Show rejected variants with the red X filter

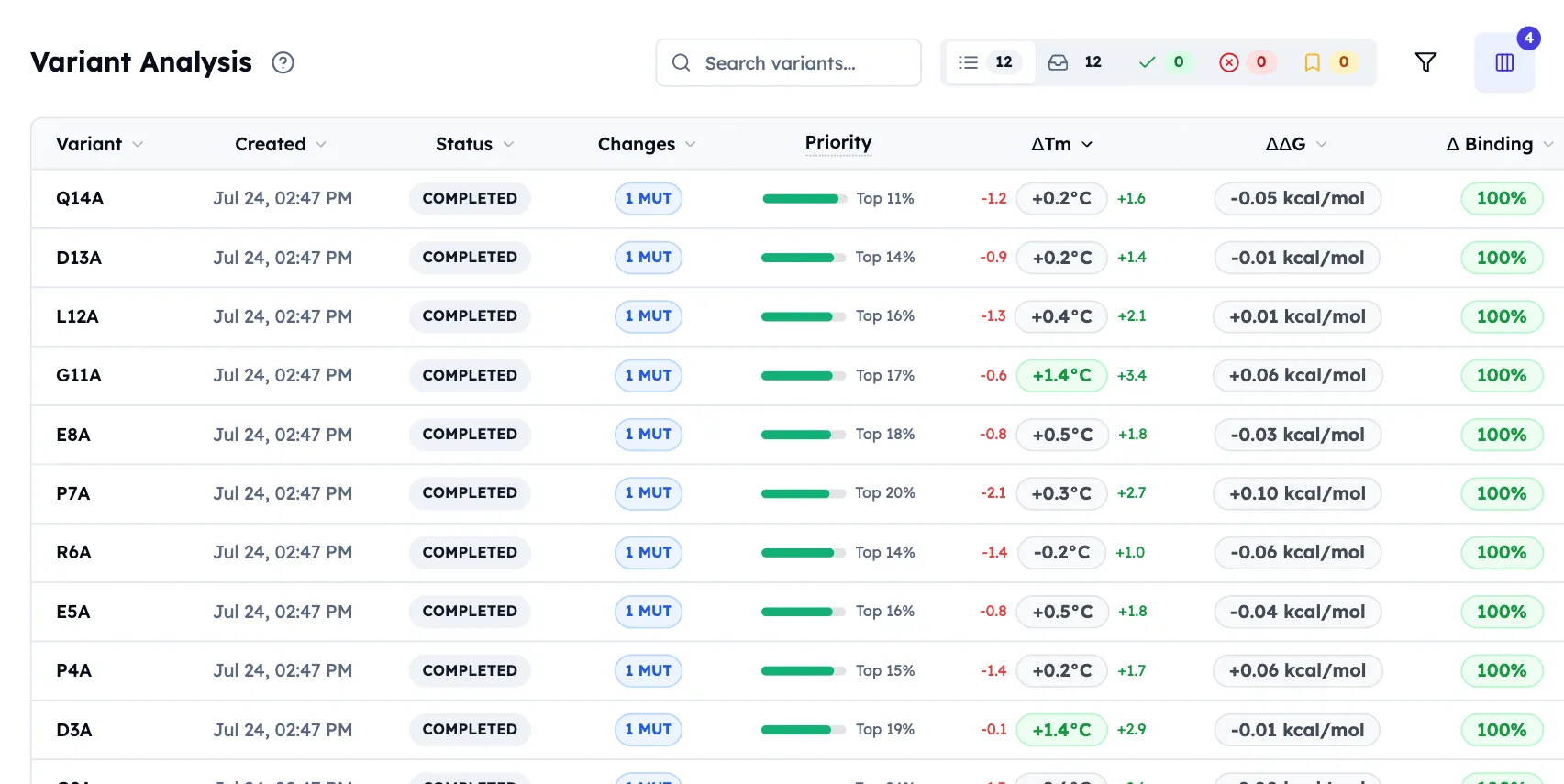[1246, 62]
